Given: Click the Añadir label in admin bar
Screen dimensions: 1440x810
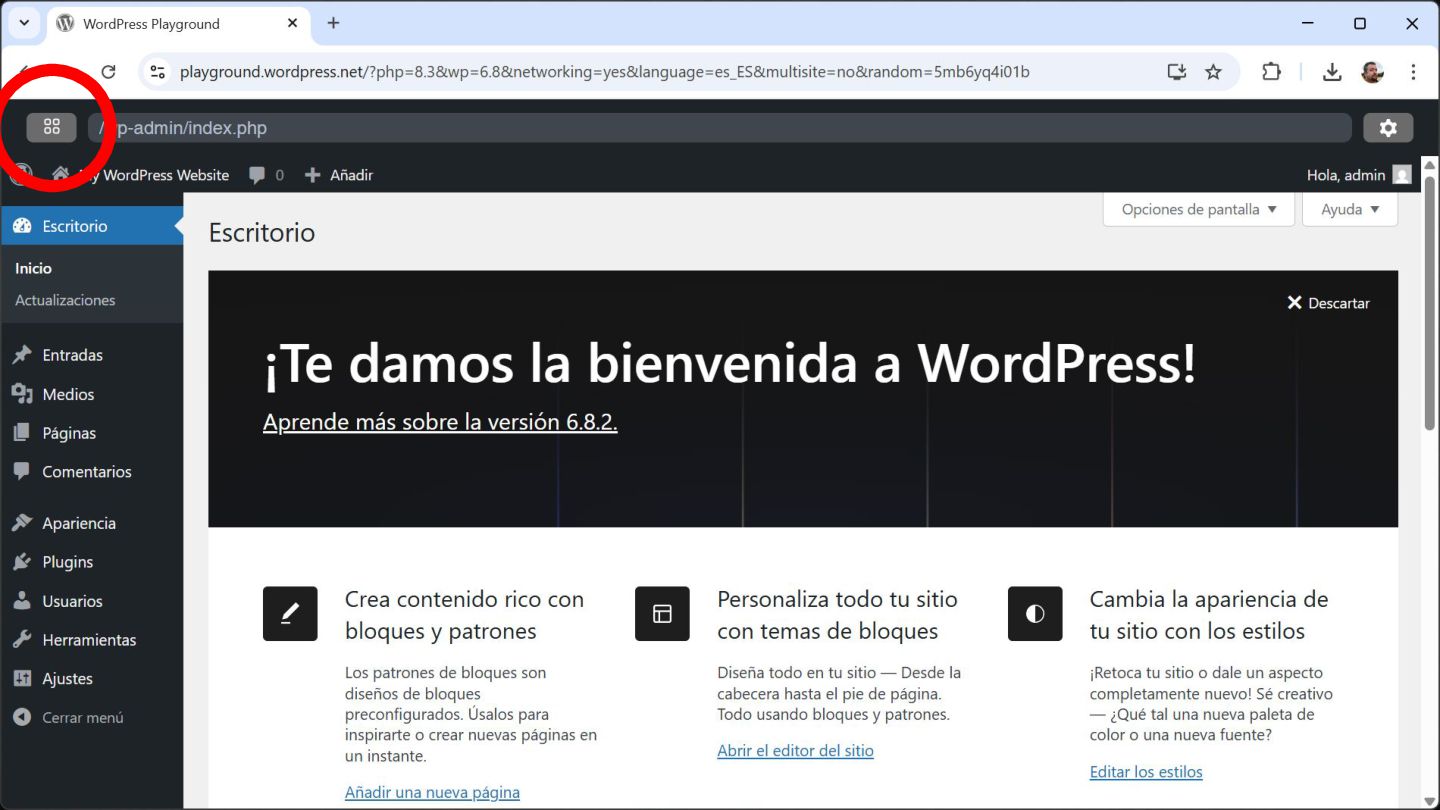Looking at the screenshot, I should (x=352, y=175).
